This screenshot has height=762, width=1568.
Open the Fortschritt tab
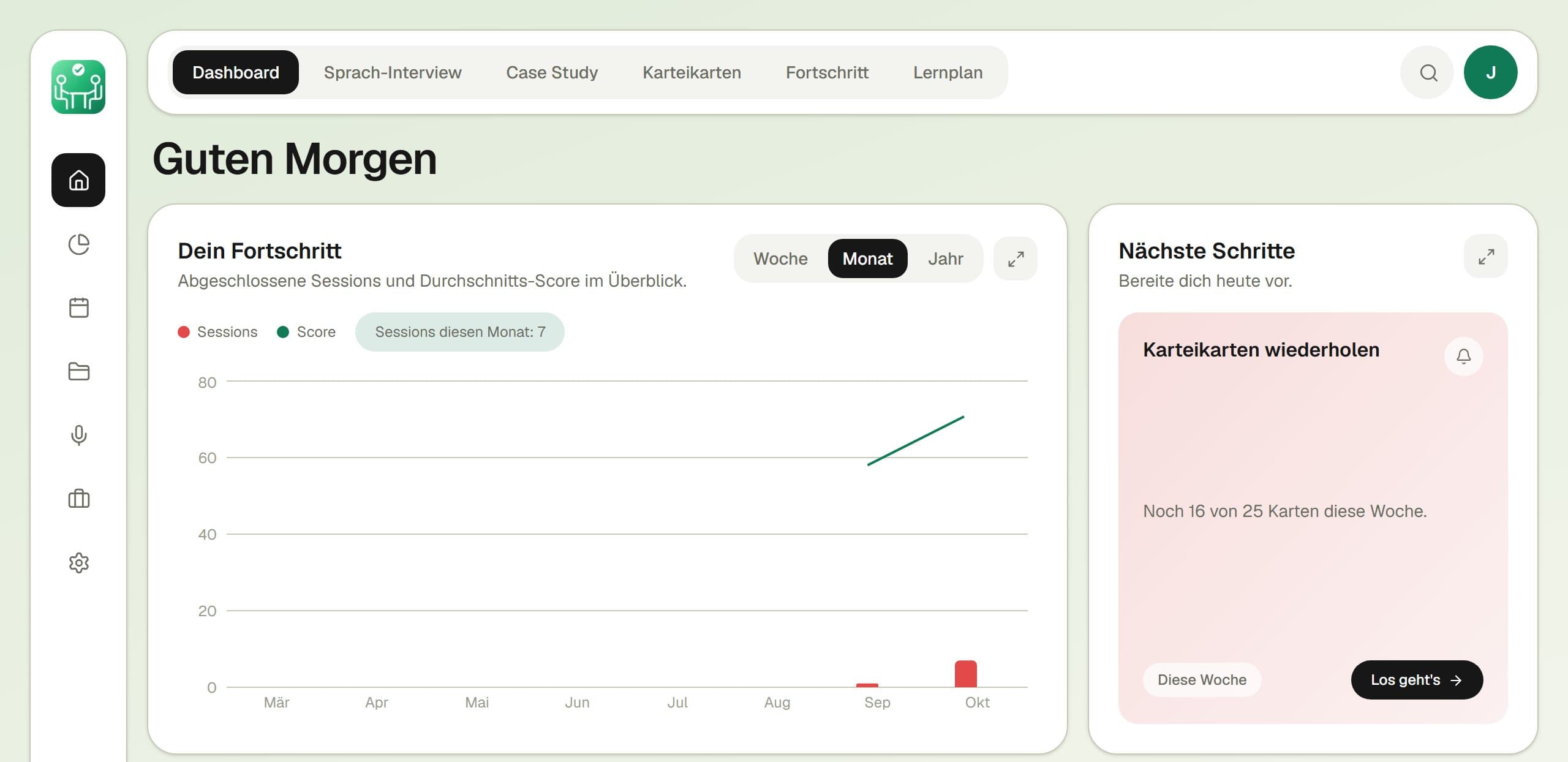pyautogui.click(x=827, y=72)
